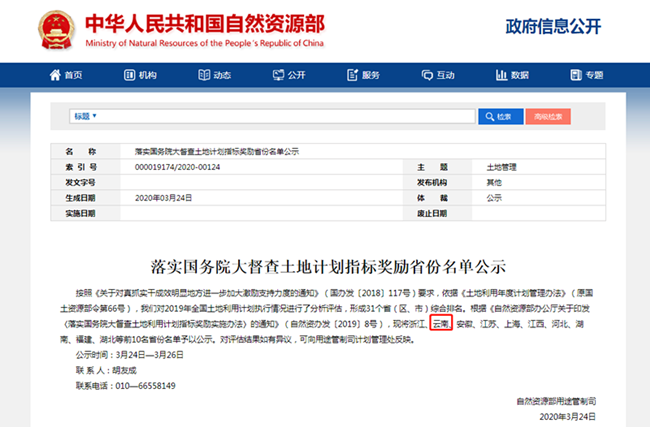This screenshot has width=650, height=427.
Task: Click the blue 检索 search button
Action: click(503, 116)
